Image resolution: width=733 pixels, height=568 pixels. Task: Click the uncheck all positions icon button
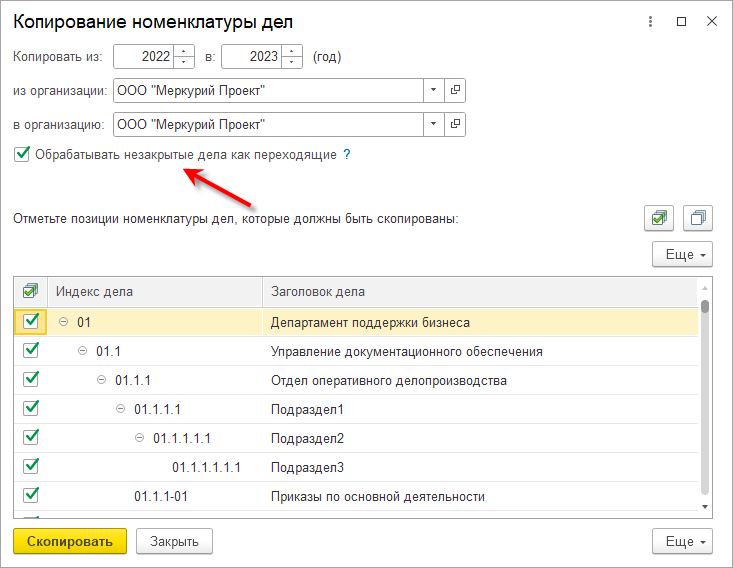coord(698,217)
